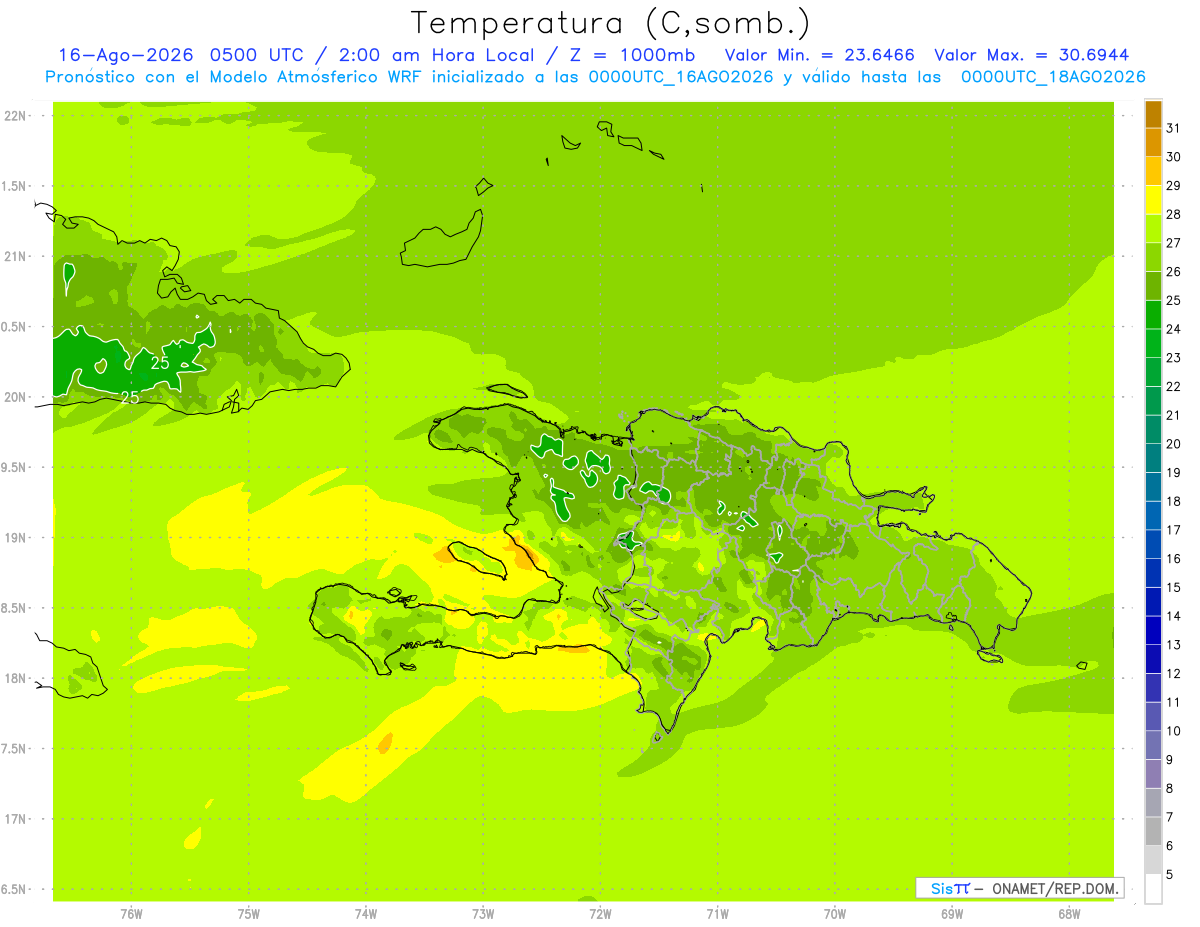The height and width of the screenshot is (927, 1200).
Task: Pick the orange swatch between 29 and 30
Action: [1153, 171]
